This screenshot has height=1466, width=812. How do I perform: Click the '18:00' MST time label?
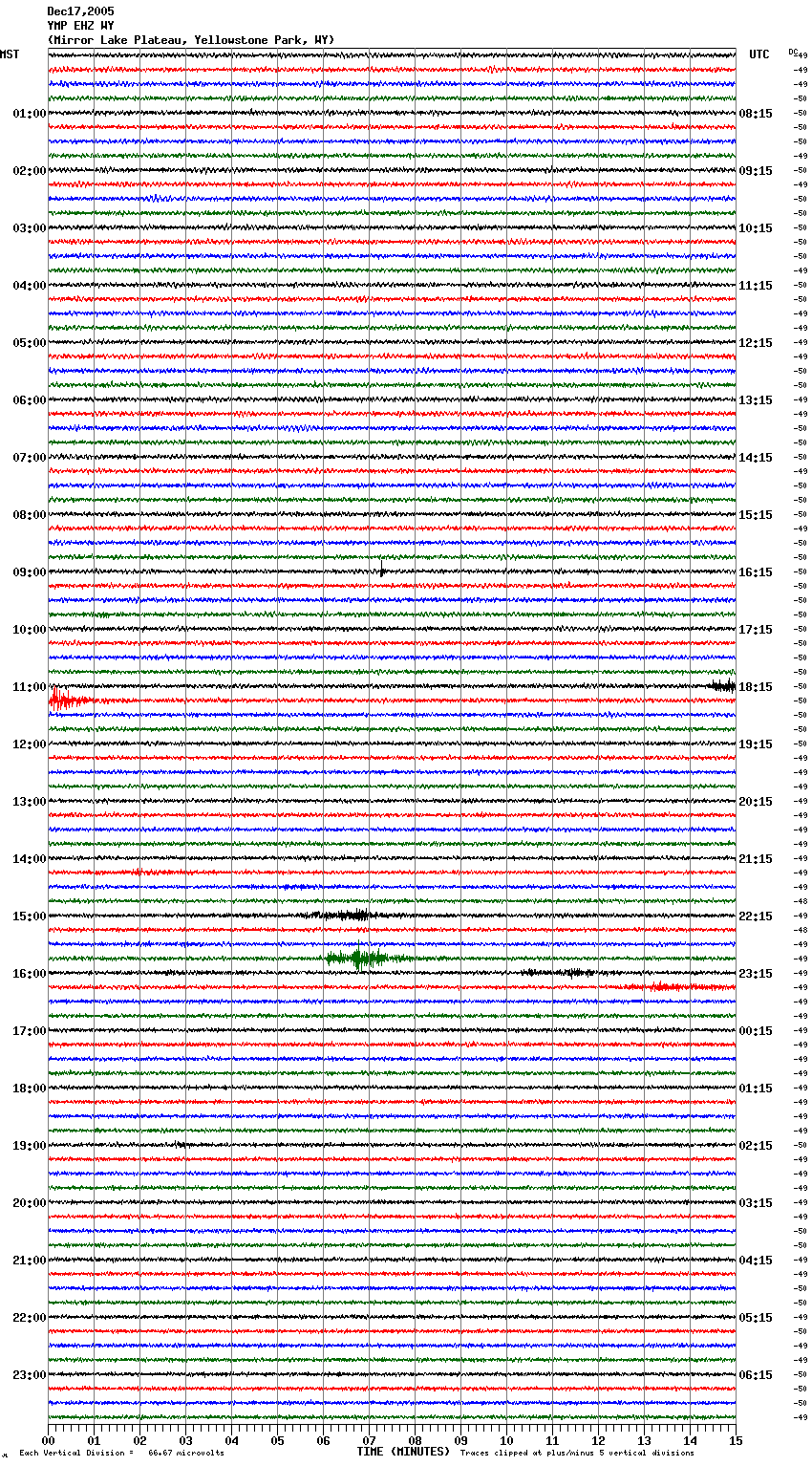(x=30, y=1089)
